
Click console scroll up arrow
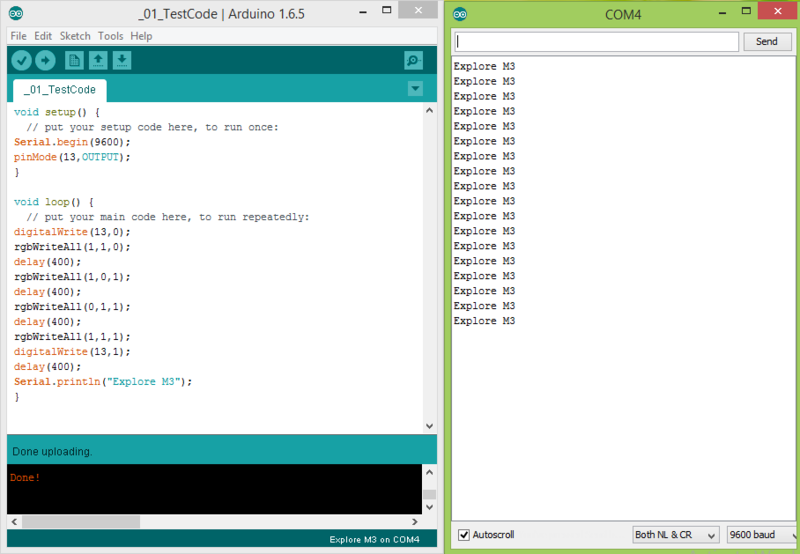click(430, 472)
